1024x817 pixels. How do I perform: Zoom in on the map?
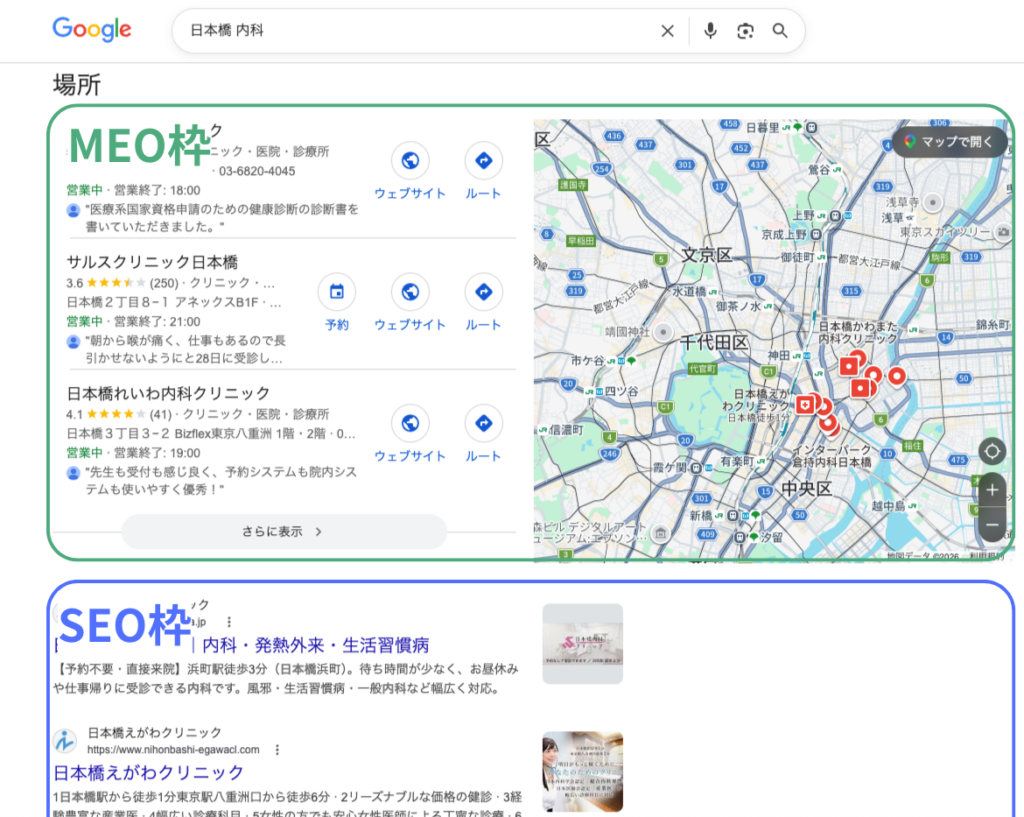tap(991, 490)
